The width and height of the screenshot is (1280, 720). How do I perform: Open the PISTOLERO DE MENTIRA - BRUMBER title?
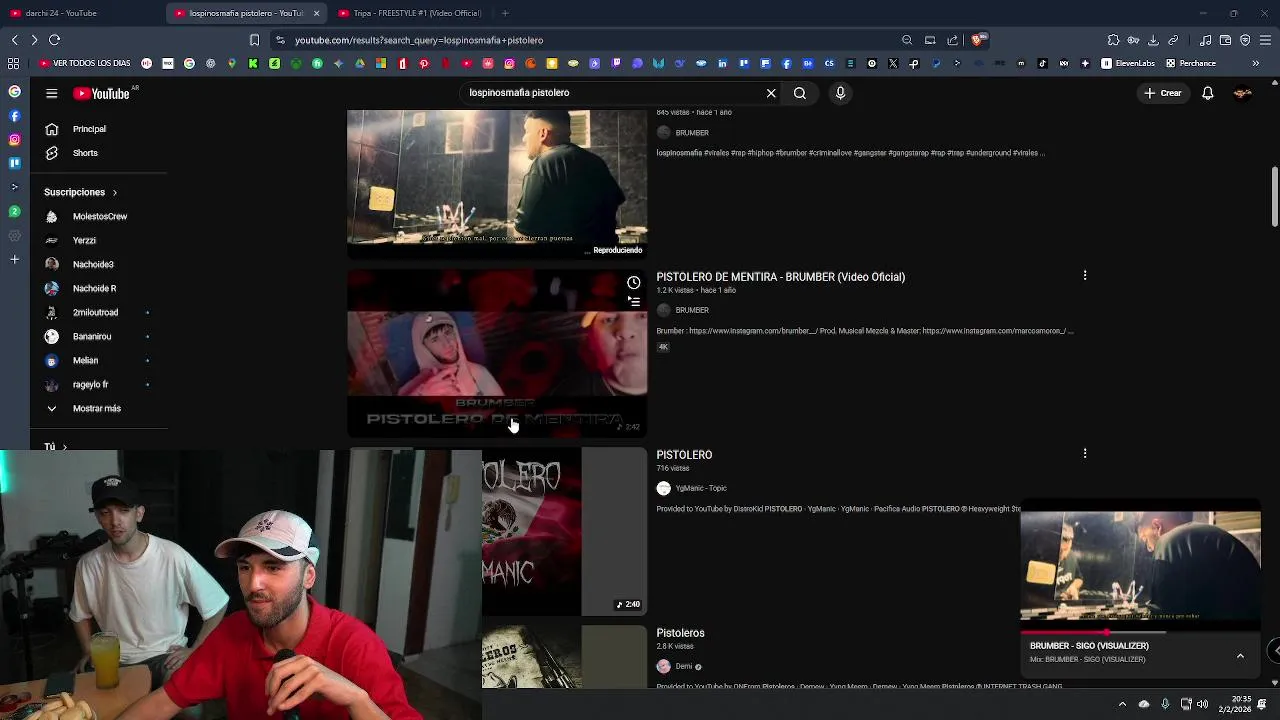[780, 277]
